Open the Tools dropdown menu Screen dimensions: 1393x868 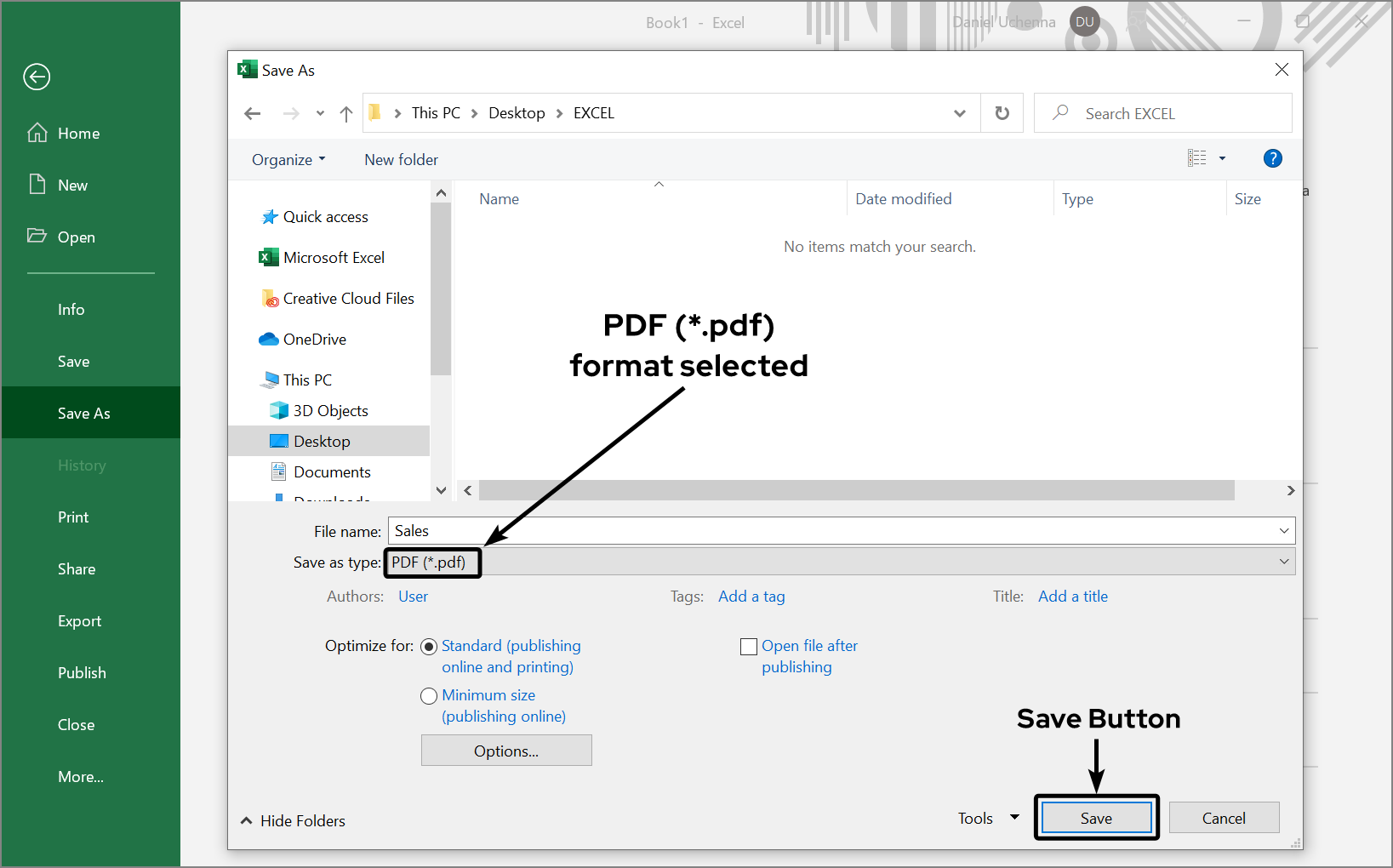click(987, 818)
